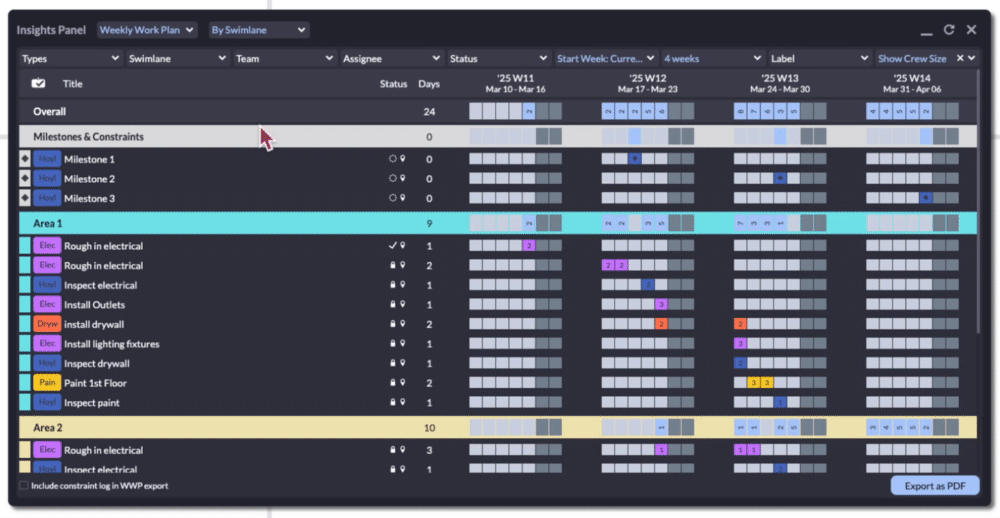The width and height of the screenshot is (1000, 518).
Task: Click the cyan swimlane color on Inspect paint
Action: pyautogui.click(x=25, y=403)
